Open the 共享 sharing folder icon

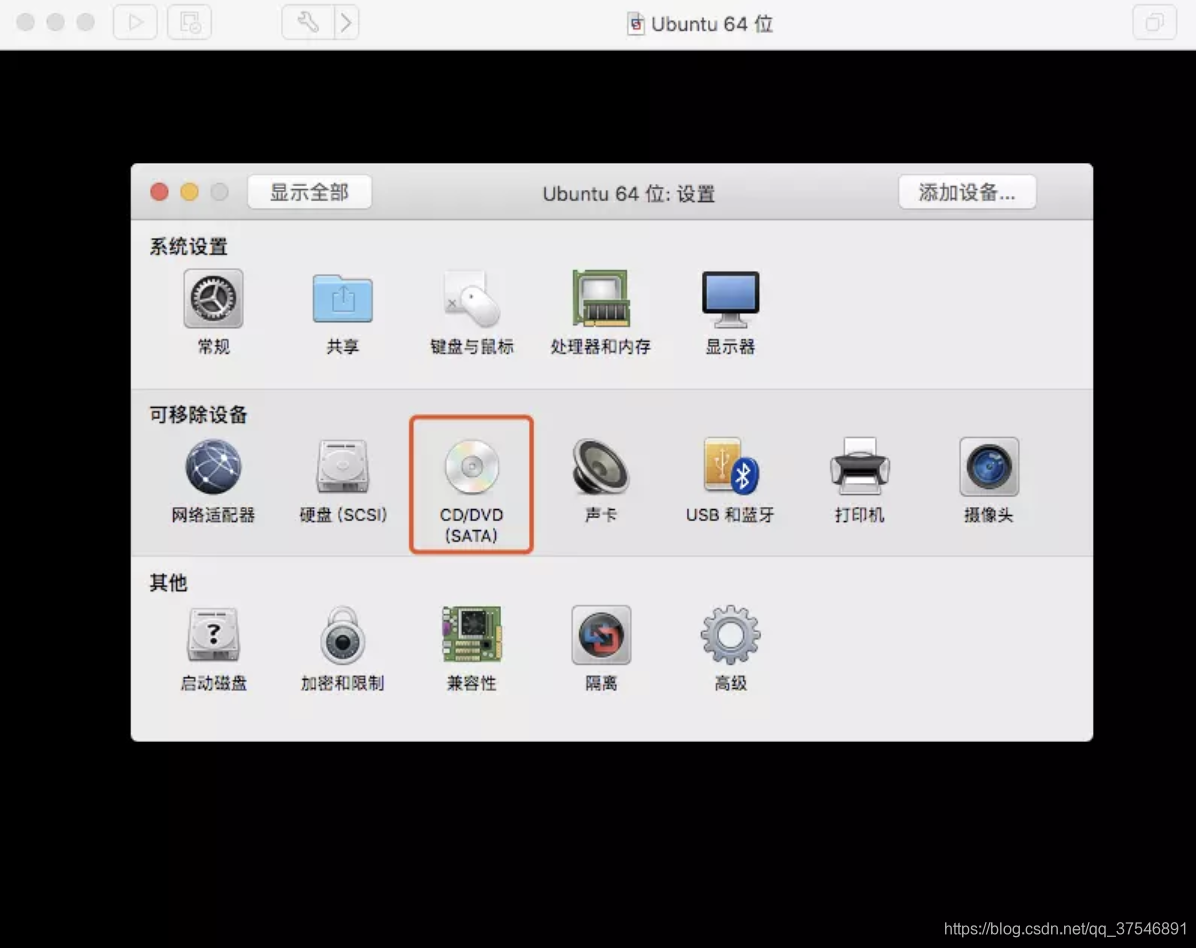tap(342, 298)
